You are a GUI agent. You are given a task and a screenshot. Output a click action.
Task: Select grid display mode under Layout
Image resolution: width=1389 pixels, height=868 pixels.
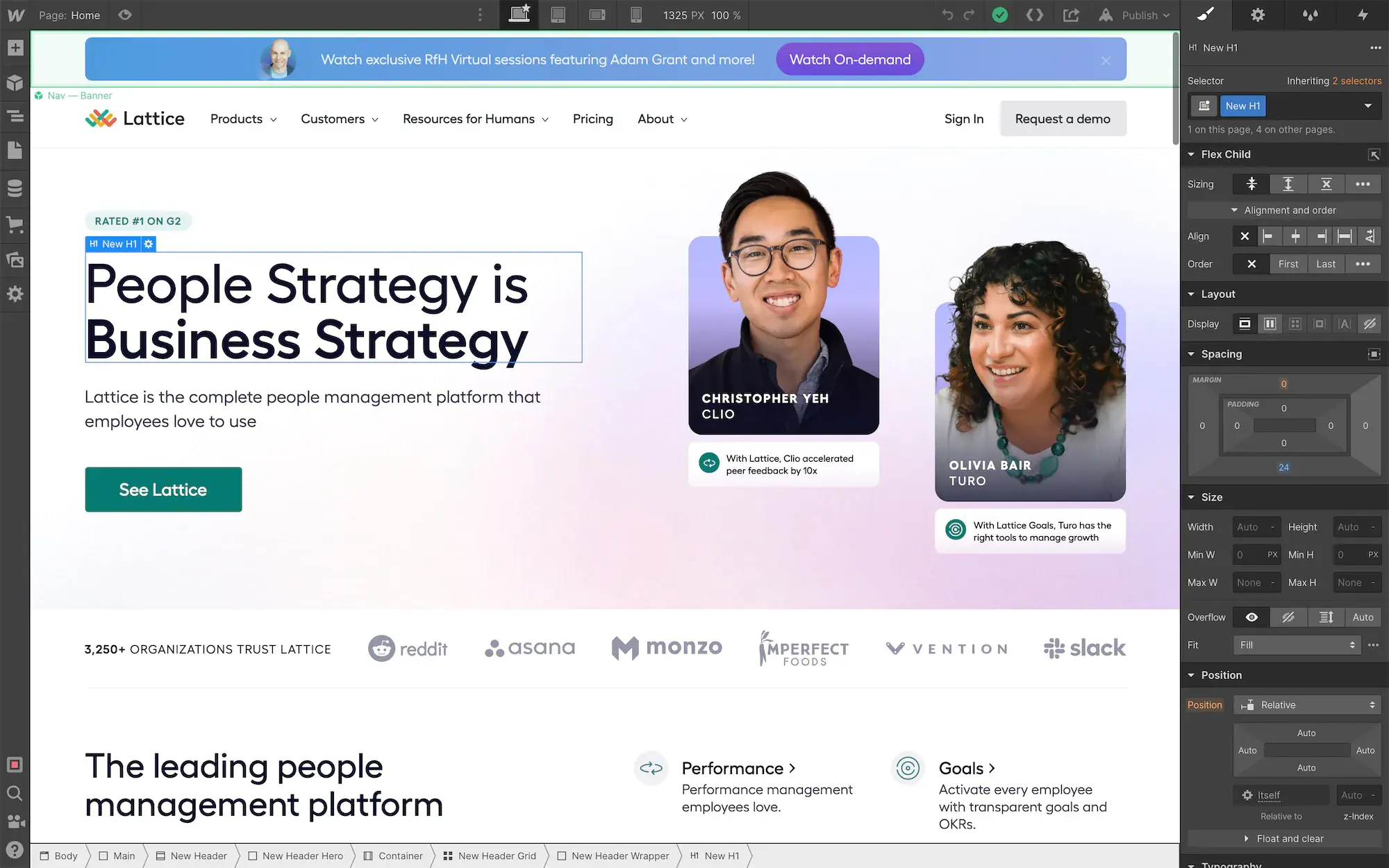(x=1295, y=324)
